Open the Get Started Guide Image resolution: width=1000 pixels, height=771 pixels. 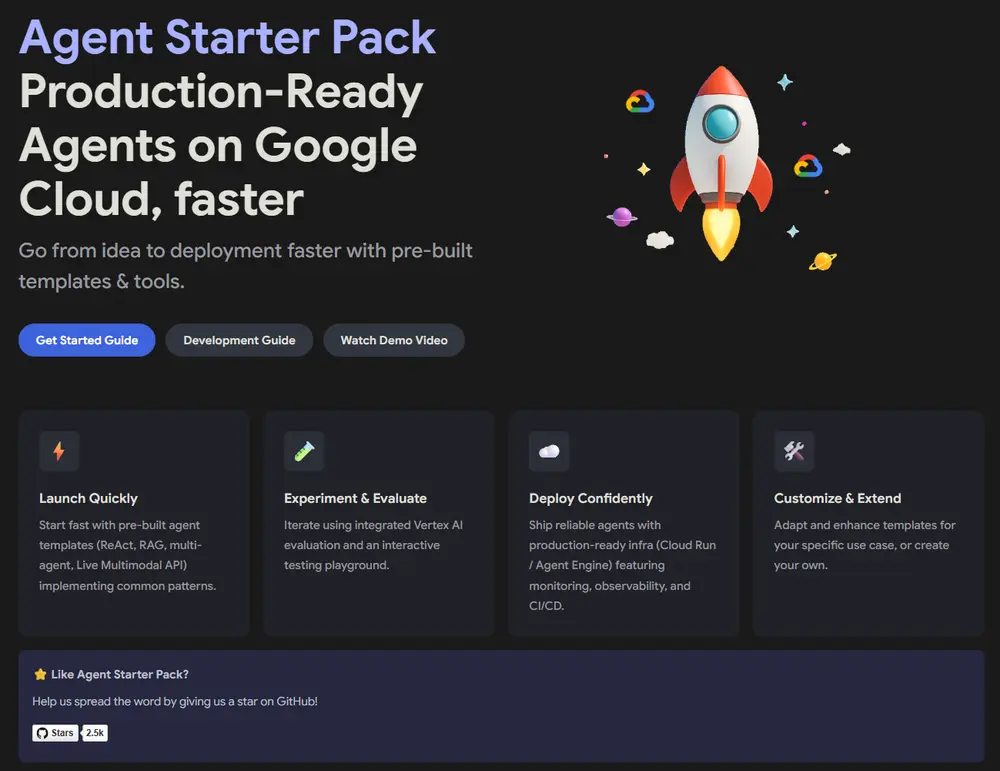pyautogui.click(x=87, y=340)
